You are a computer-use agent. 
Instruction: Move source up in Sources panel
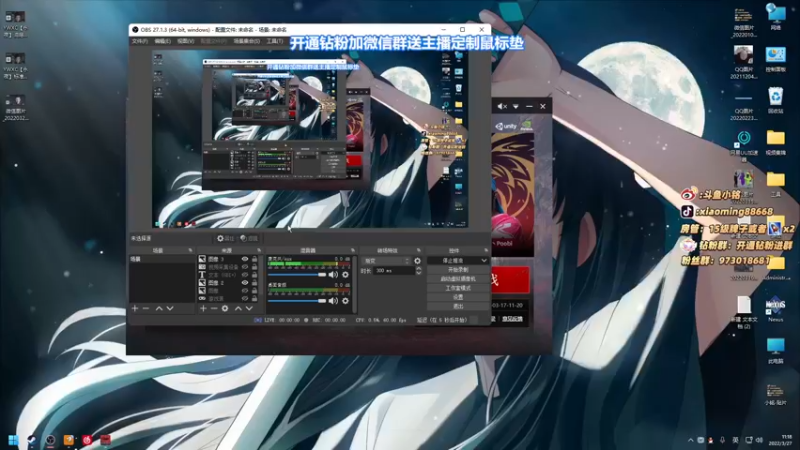coord(238,309)
